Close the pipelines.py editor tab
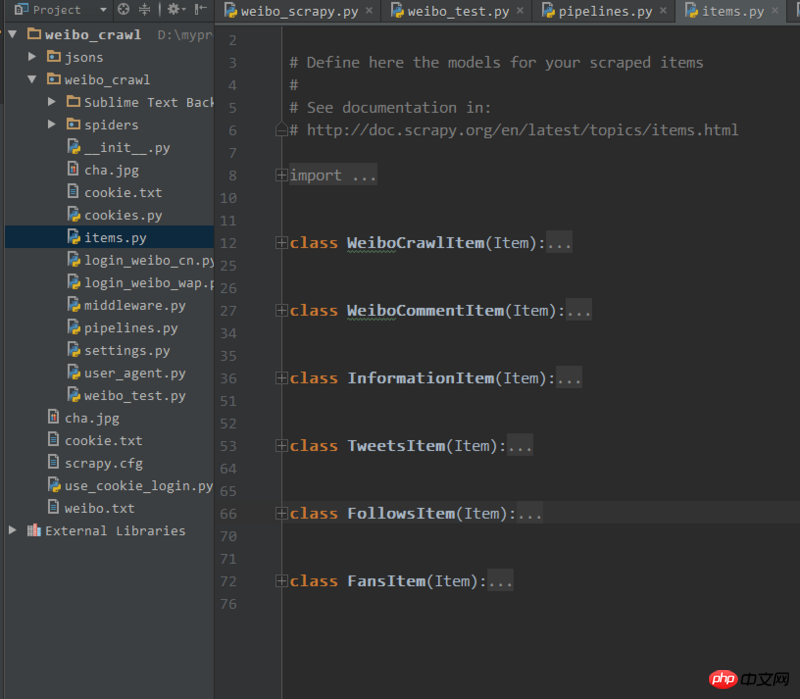 (x=665, y=12)
